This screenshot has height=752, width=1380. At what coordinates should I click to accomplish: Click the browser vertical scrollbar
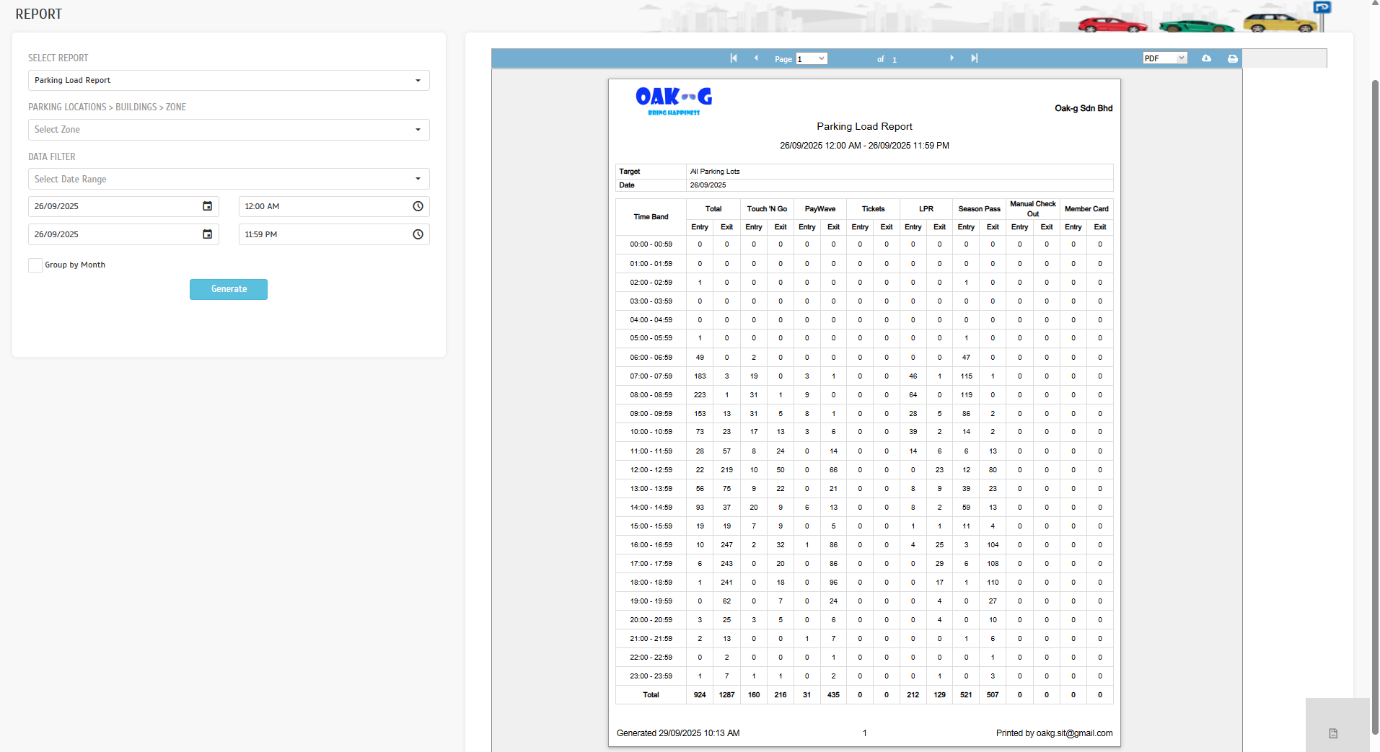click(1374, 300)
